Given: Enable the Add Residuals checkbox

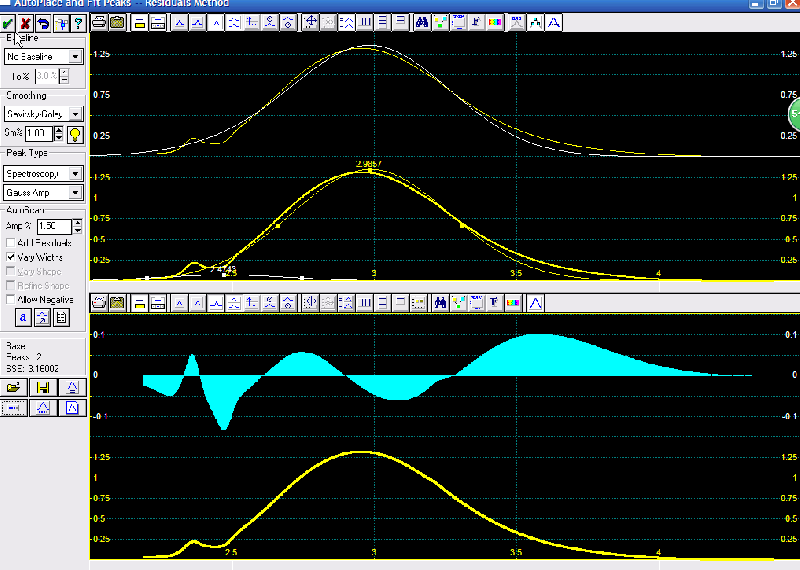Looking at the screenshot, I should [10, 242].
